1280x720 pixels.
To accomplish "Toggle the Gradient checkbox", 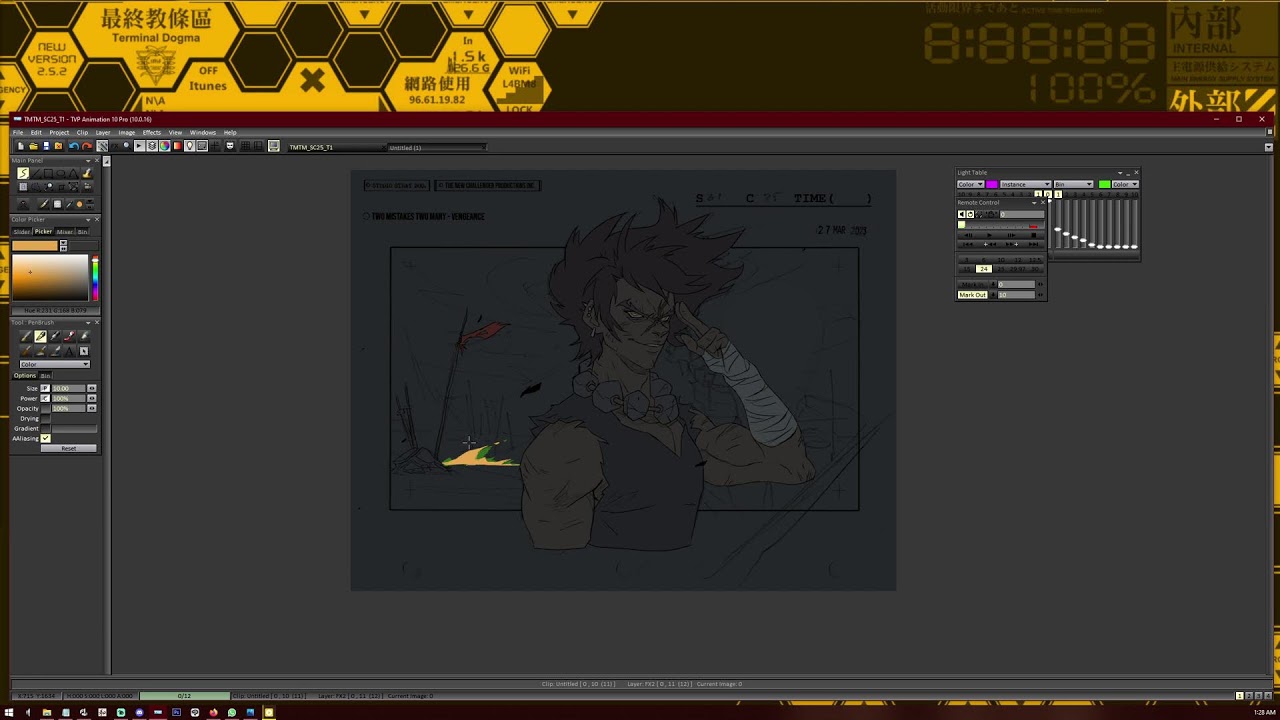I will pyautogui.click(x=45, y=428).
